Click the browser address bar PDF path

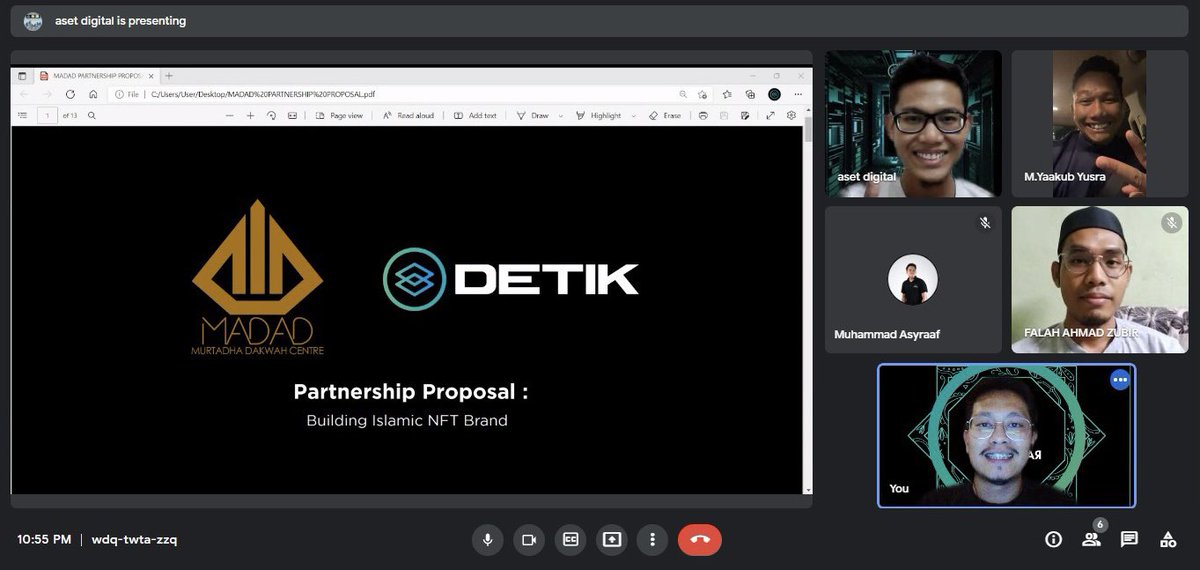click(263, 94)
